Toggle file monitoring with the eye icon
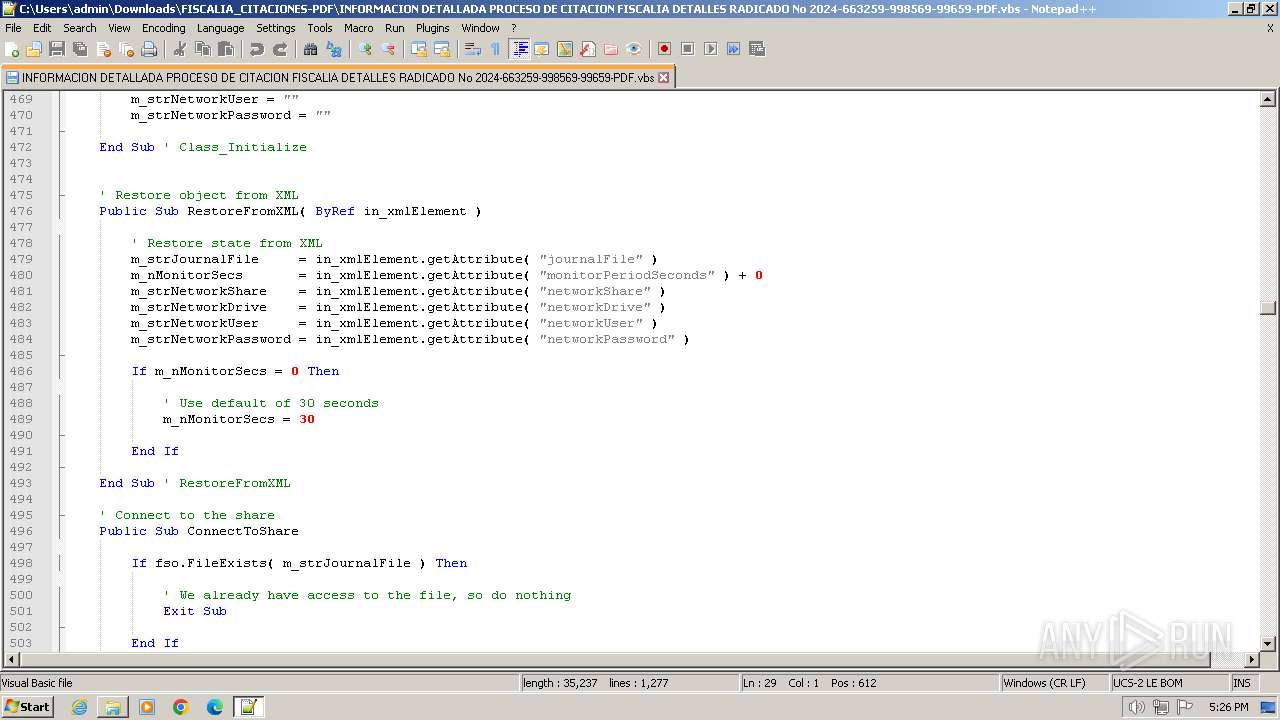This screenshot has height=720, width=1280. coord(634,49)
